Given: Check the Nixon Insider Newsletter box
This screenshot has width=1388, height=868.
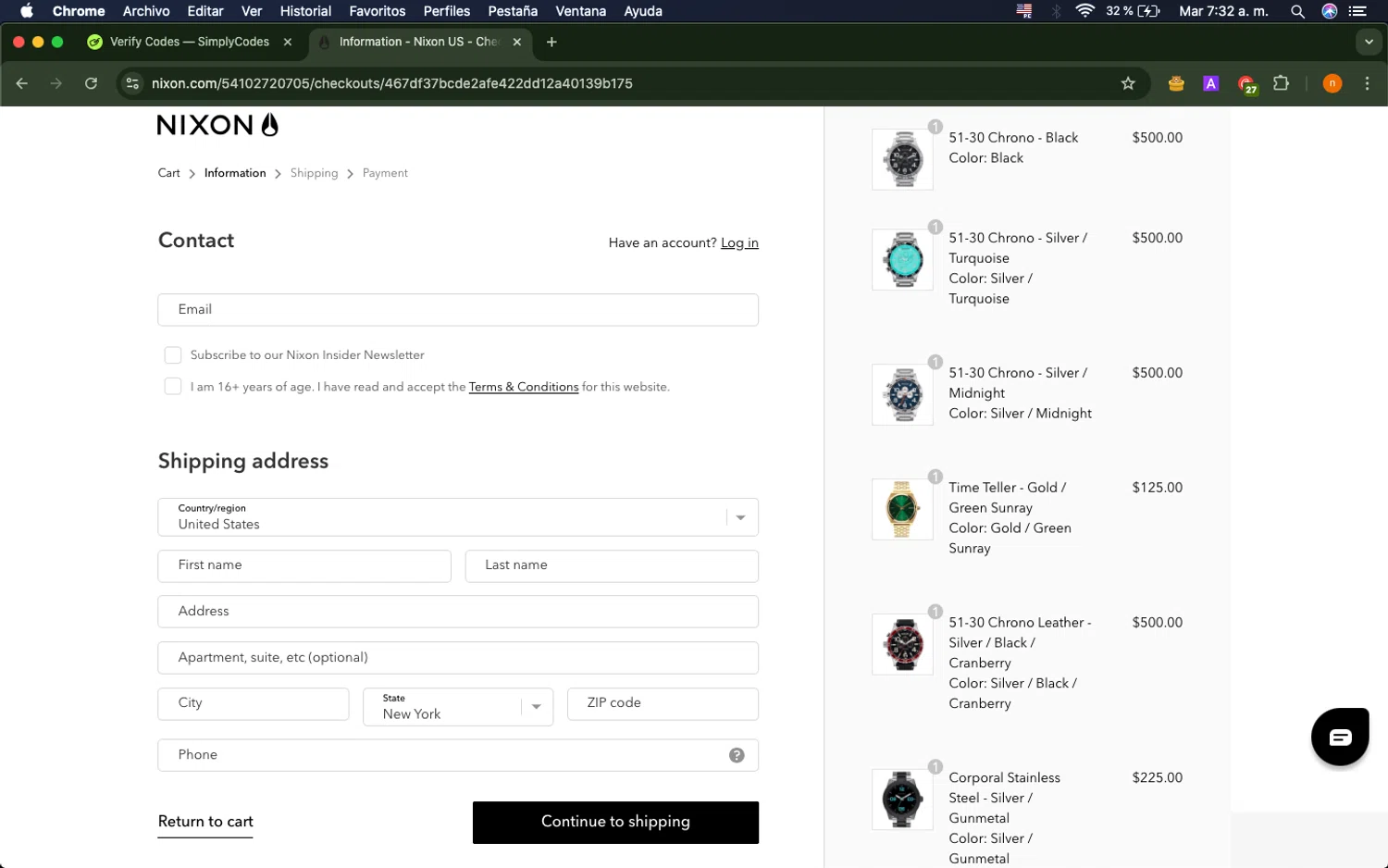Looking at the screenshot, I should pyautogui.click(x=173, y=355).
